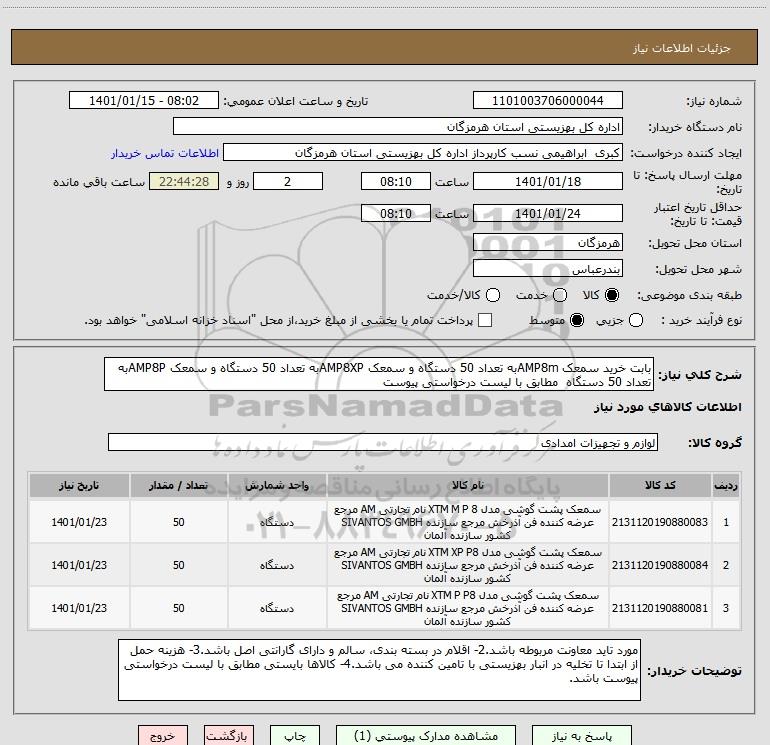The image size is (770, 745).
Task: Click product code 2131120190880081
Action: click(660, 608)
